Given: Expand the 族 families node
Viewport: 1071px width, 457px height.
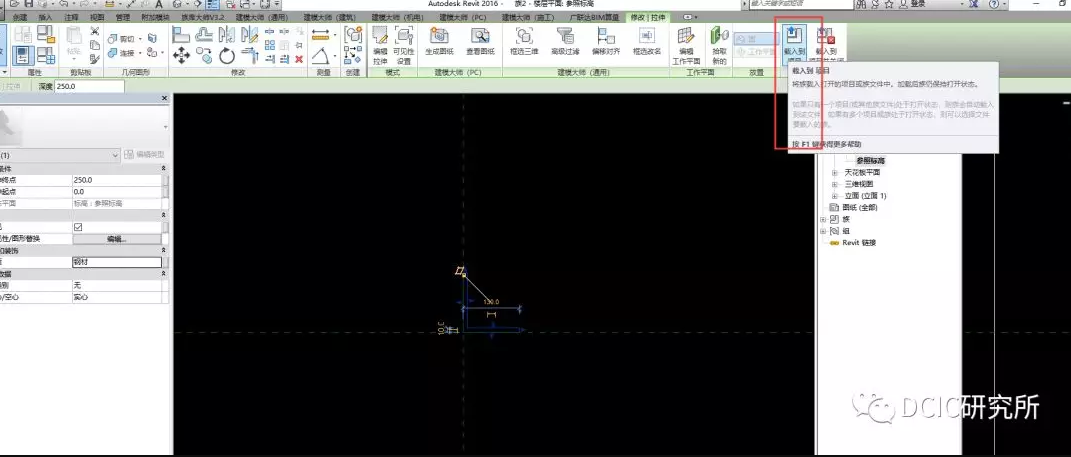Looking at the screenshot, I should [822, 219].
